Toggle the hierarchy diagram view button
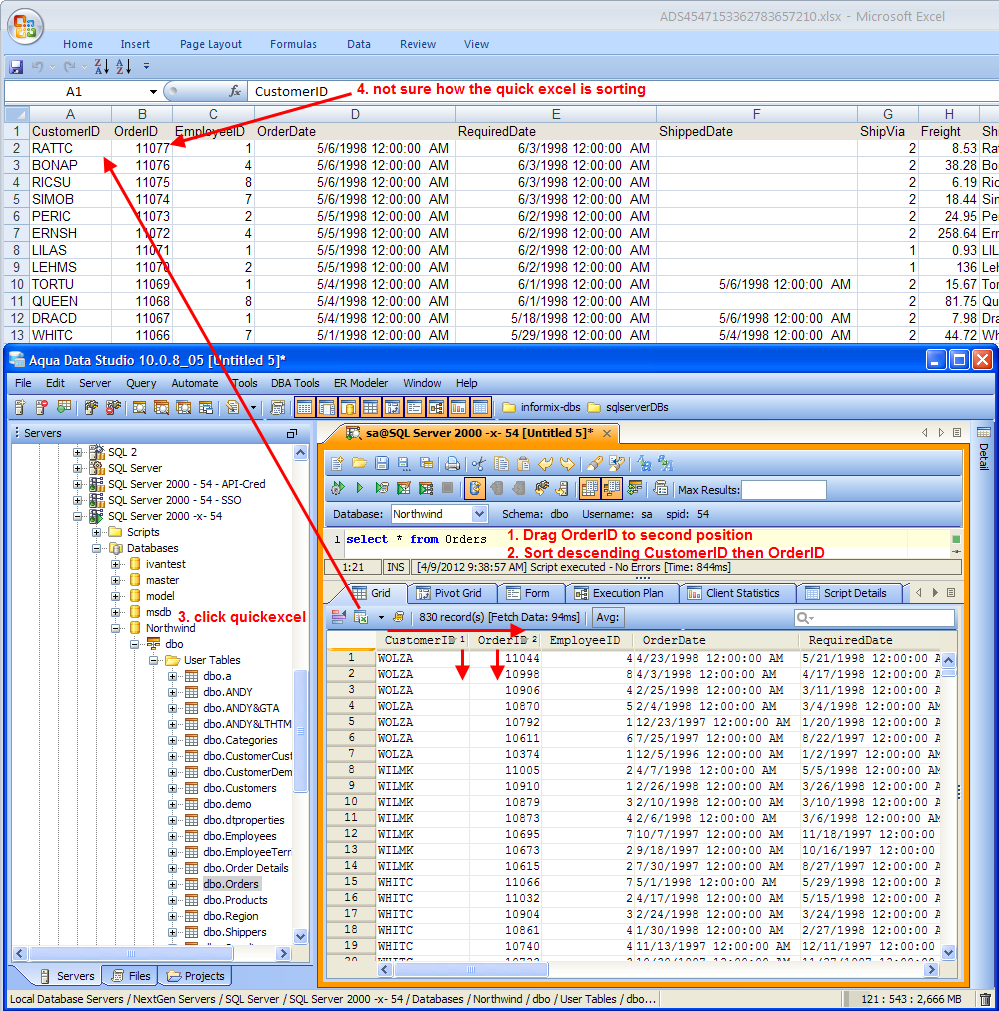The image size is (999, 1011). [437, 407]
